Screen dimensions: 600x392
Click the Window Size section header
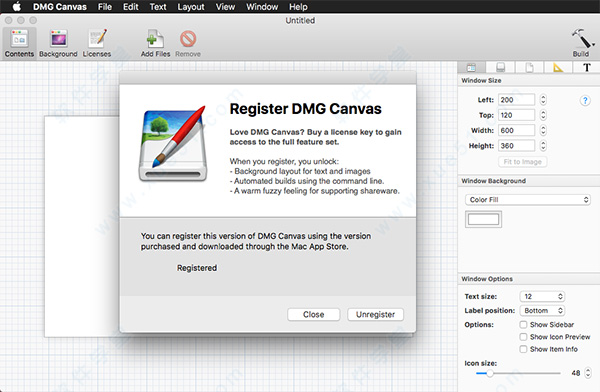click(481, 80)
